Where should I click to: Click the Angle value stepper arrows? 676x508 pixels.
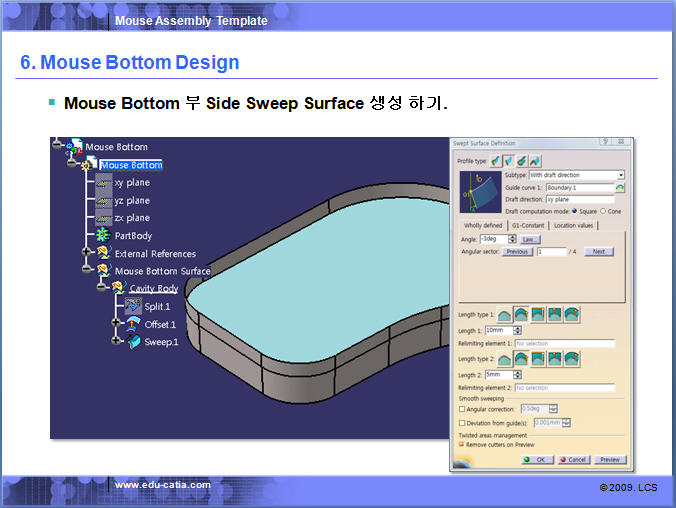512,239
